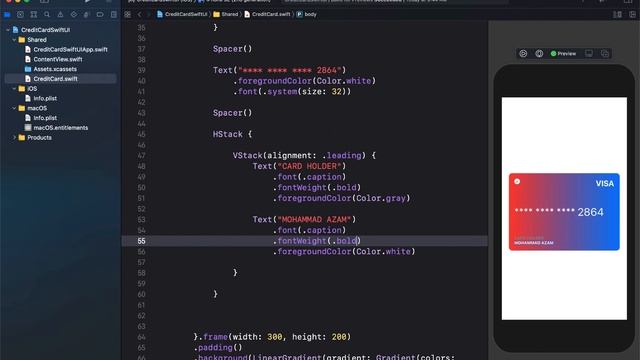Open the editor options menu
The width and height of the screenshot is (640, 360).
click(617, 15)
